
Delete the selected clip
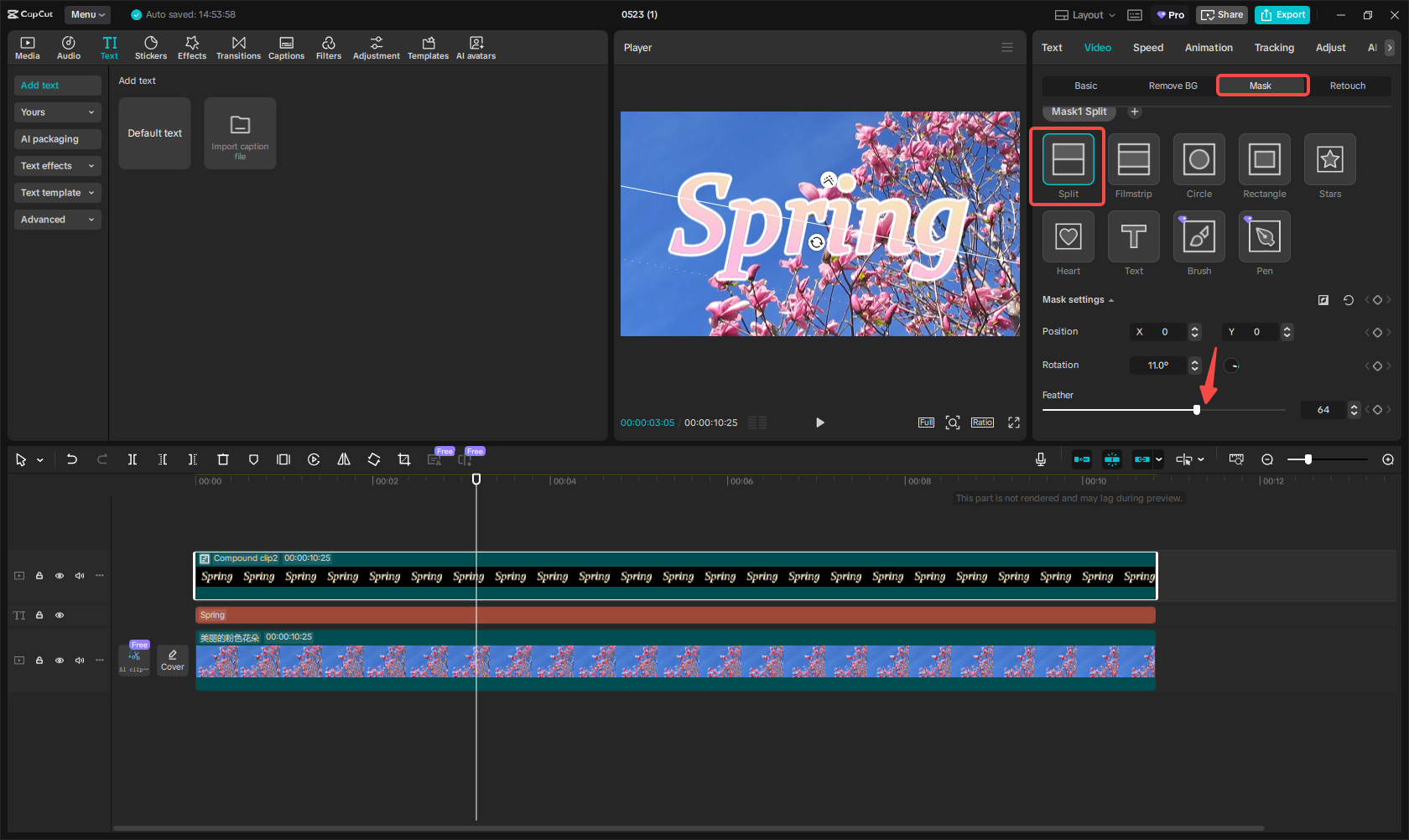[223, 459]
